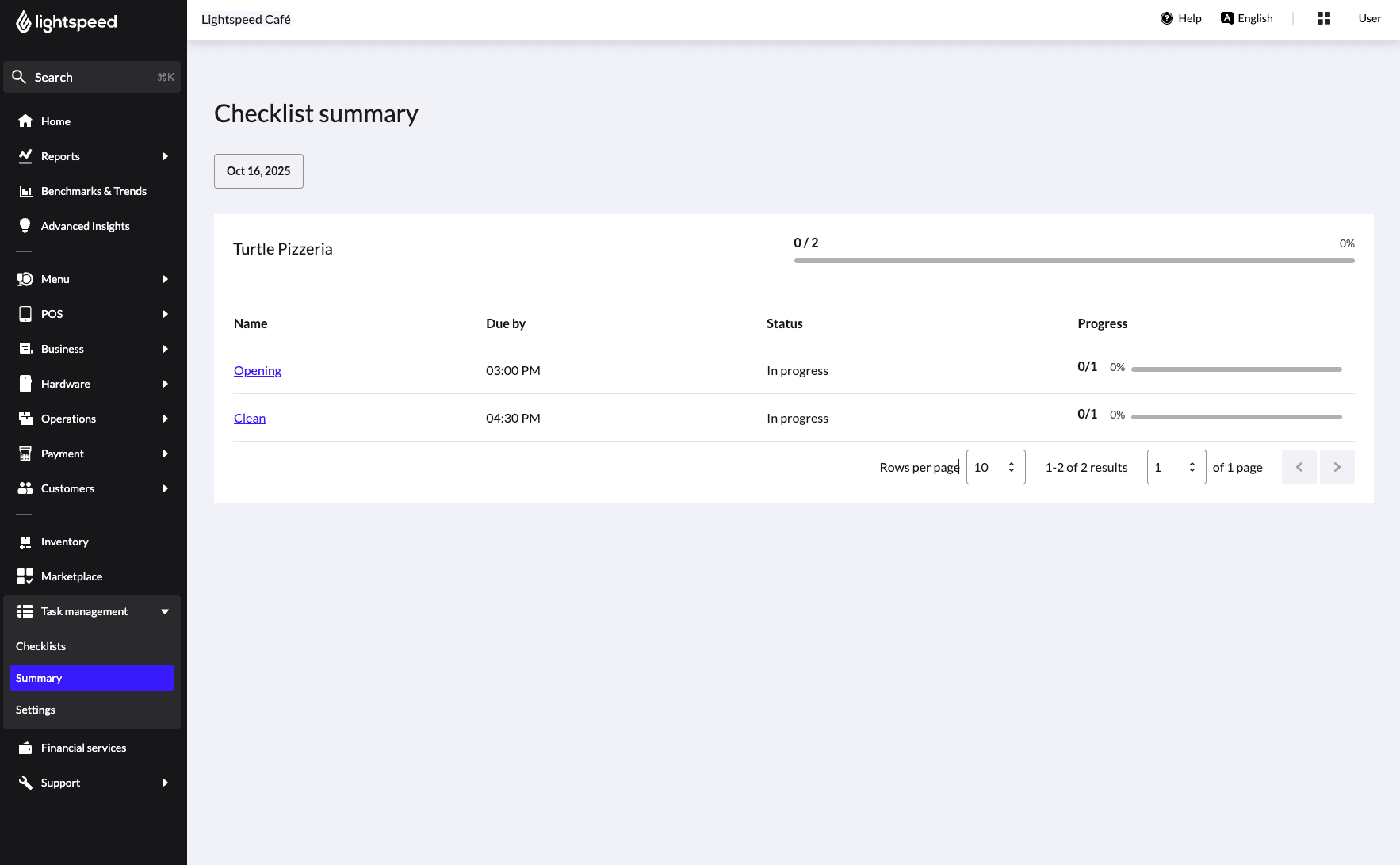Viewport: 1400px width, 865px height.
Task: Expand the Reports submenu arrow
Action: click(165, 156)
